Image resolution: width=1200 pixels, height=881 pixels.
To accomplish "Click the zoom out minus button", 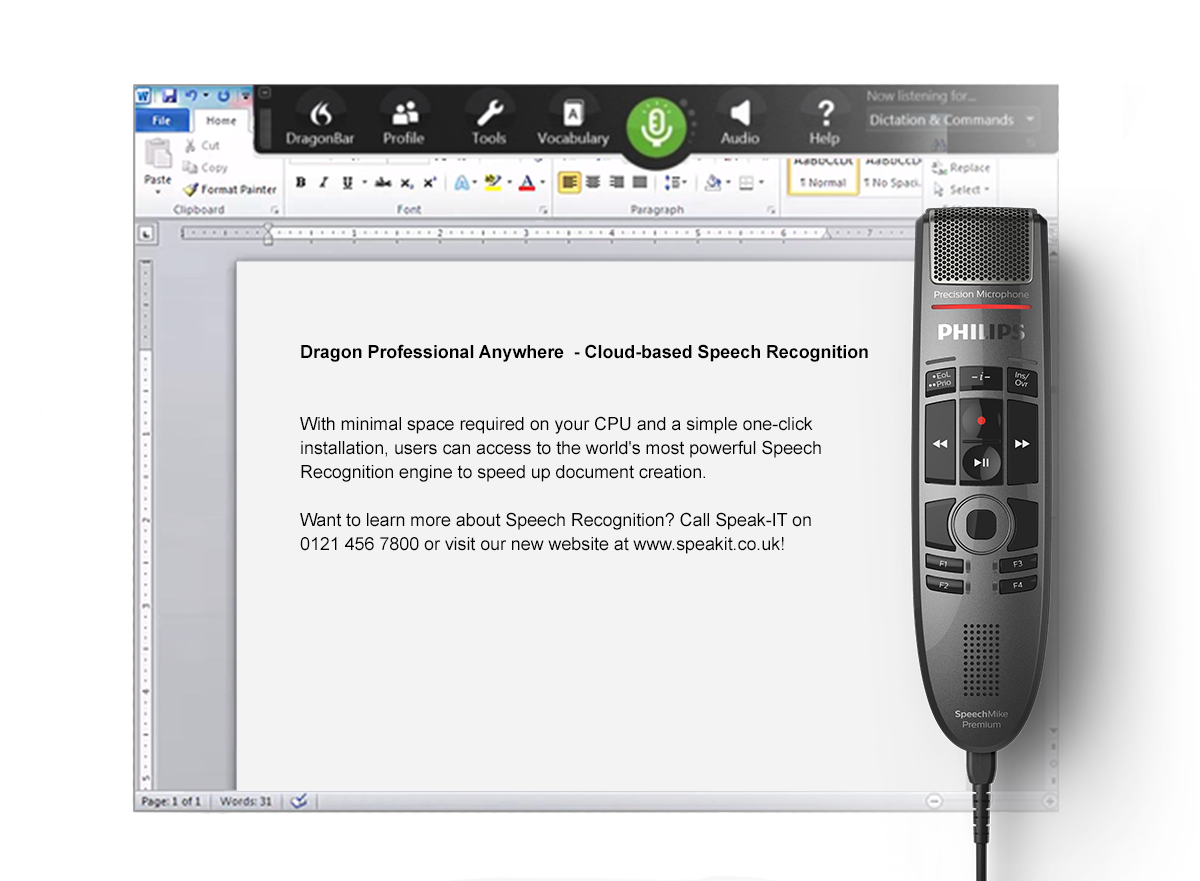I will tap(934, 801).
